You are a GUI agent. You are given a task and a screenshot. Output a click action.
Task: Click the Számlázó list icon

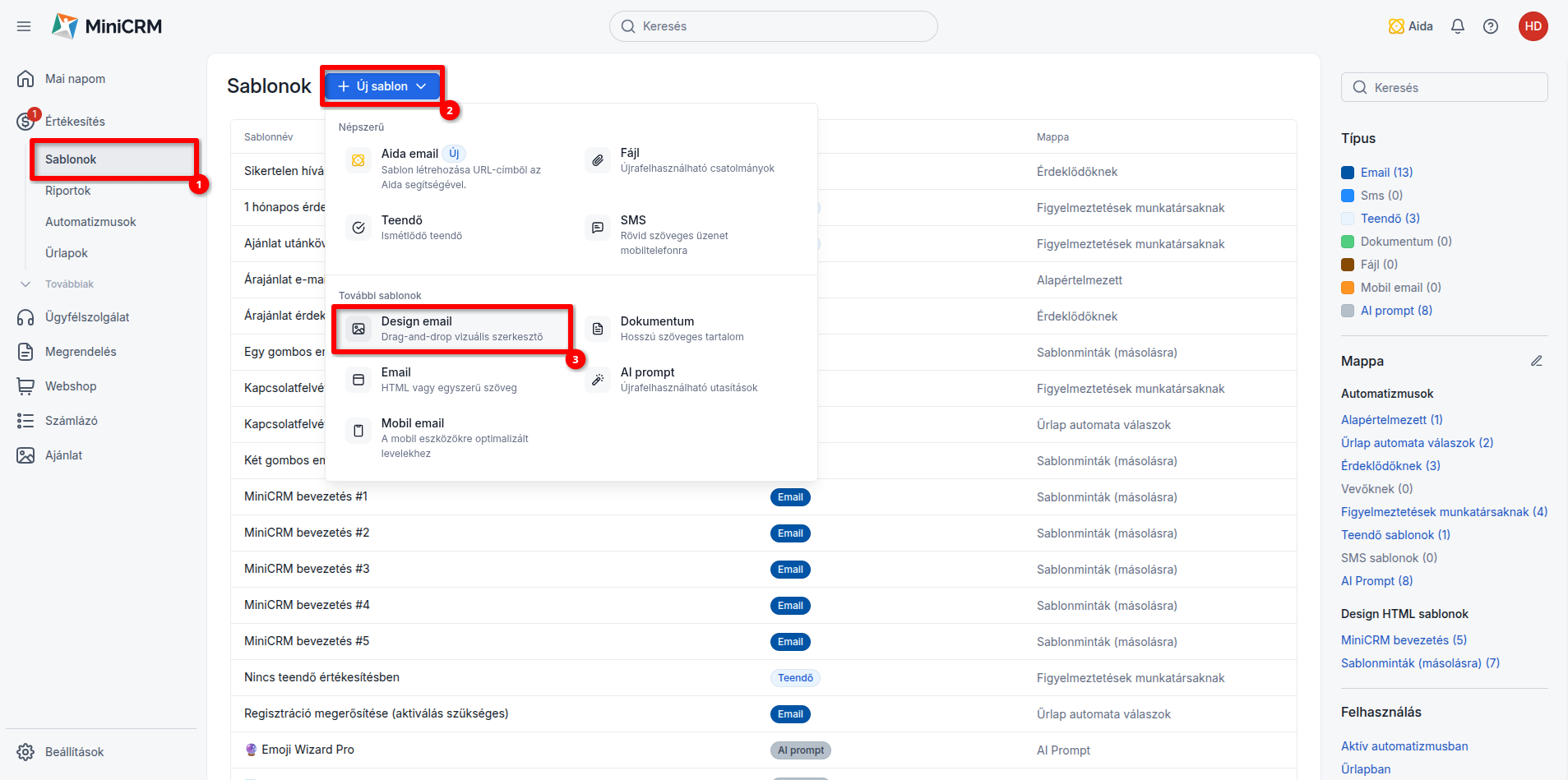(25, 421)
